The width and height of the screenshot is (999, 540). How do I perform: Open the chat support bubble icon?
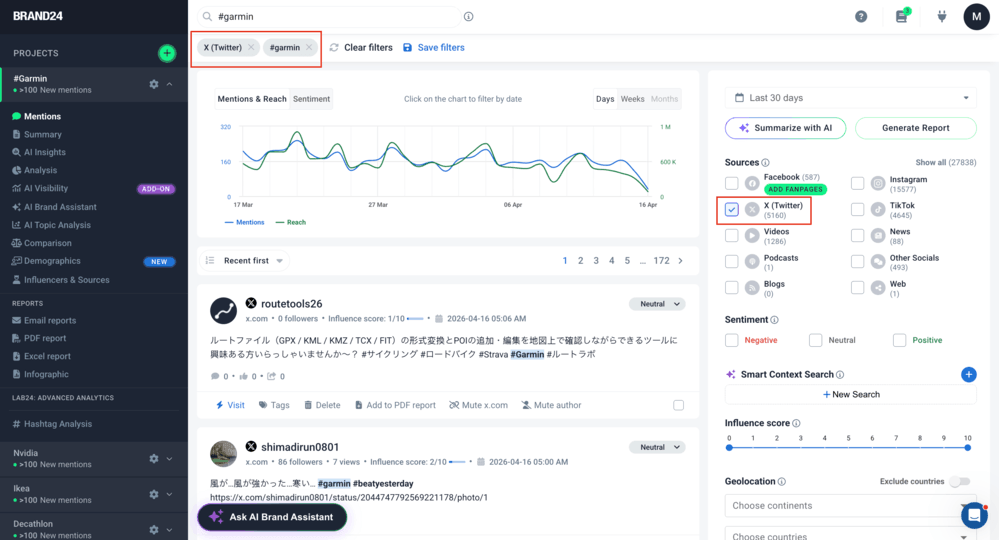pyautogui.click(x=974, y=515)
